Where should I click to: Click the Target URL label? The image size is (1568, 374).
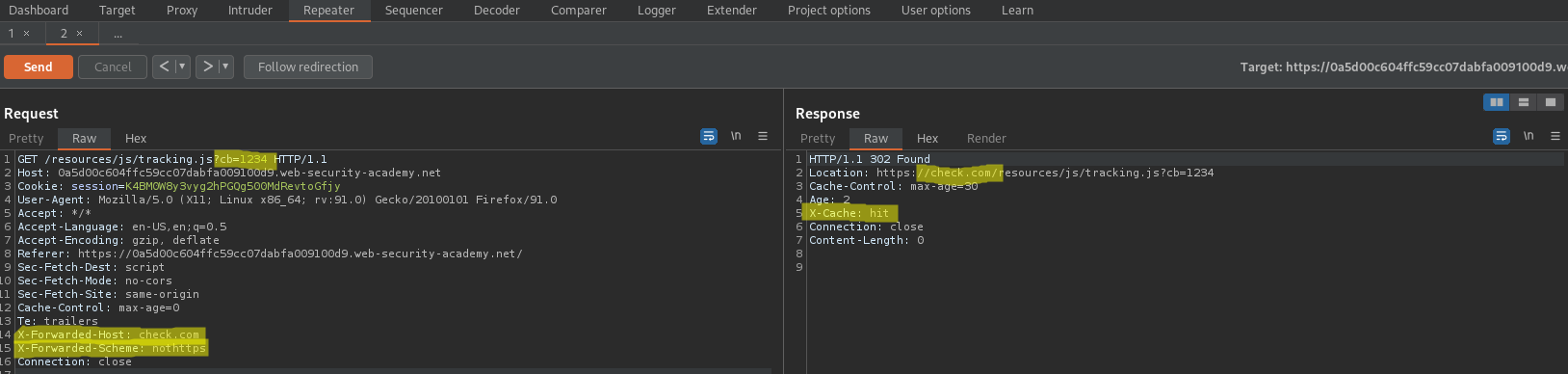[x=1403, y=67]
